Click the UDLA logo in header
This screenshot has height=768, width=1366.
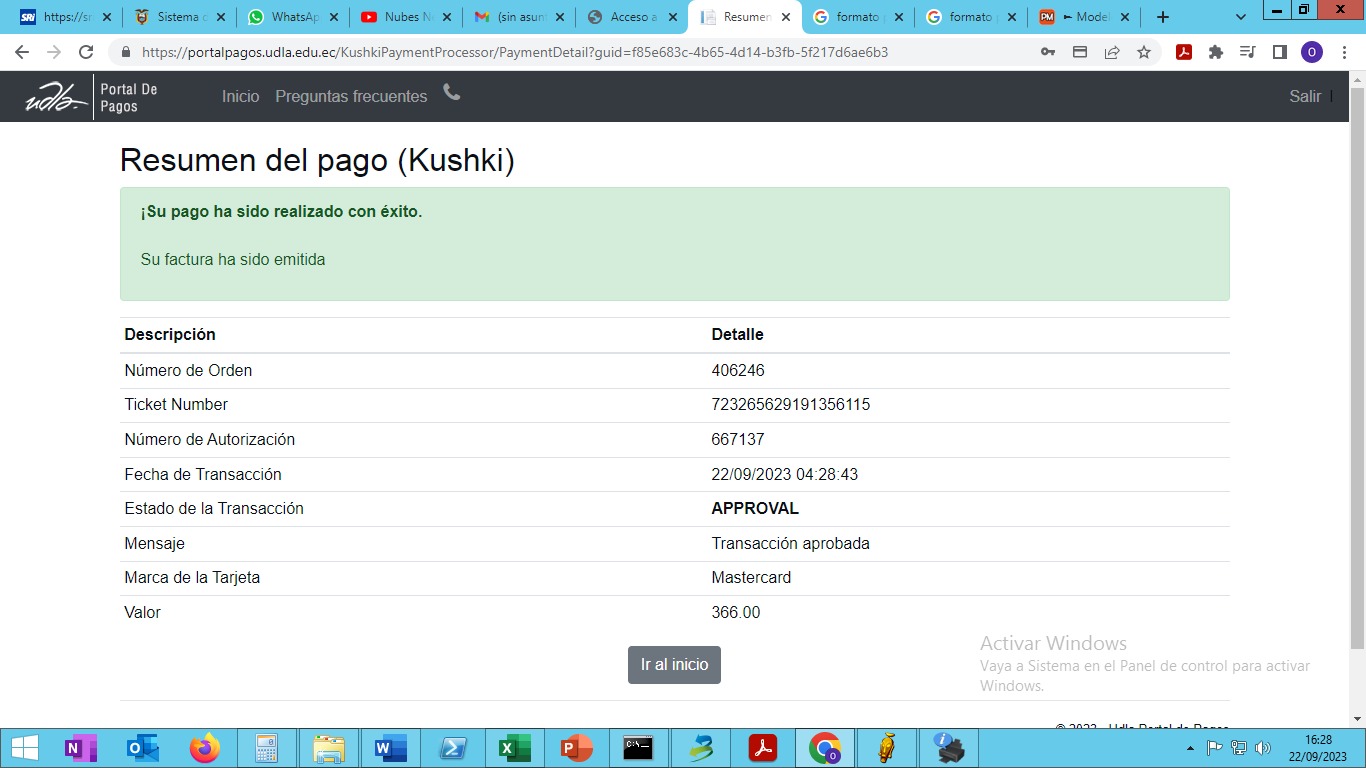55,97
